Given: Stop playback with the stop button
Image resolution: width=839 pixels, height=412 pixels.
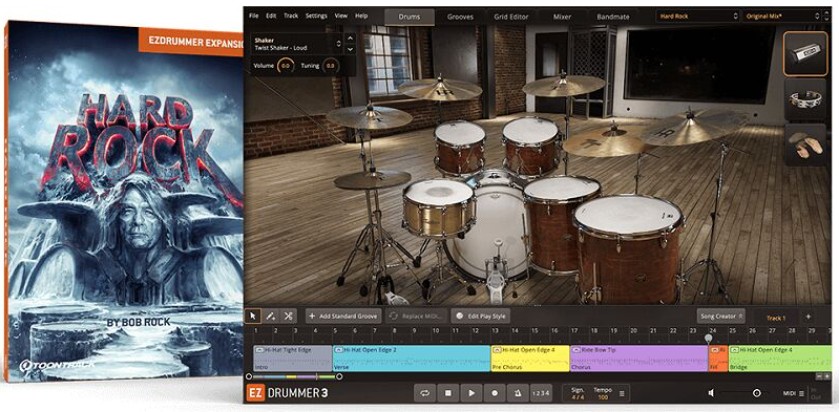Looking at the screenshot, I should click(448, 393).
